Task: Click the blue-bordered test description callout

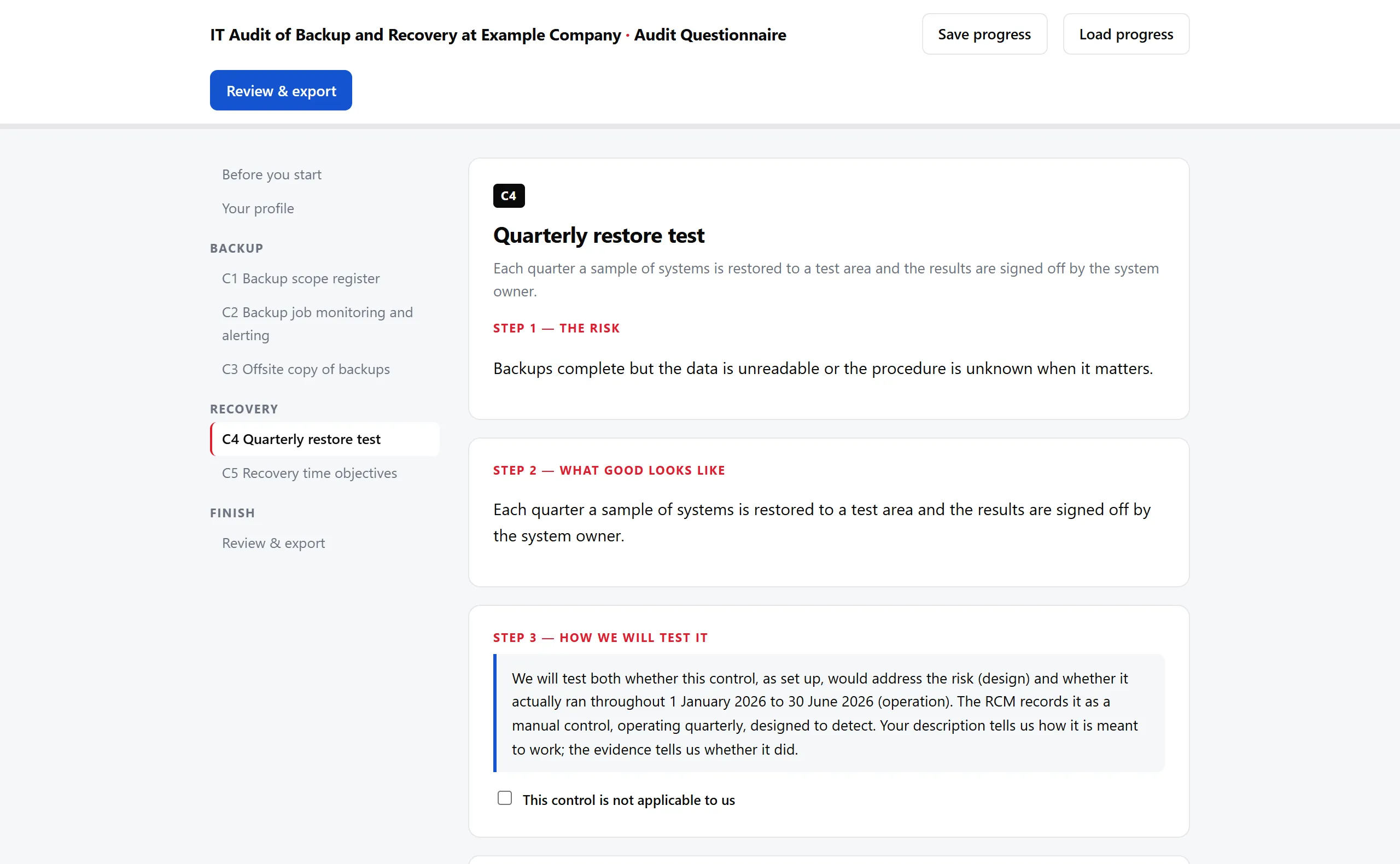Action: tap(829, 713)
